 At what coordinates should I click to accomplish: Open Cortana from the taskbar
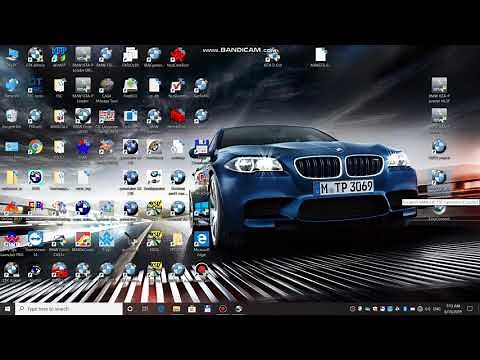coord(130,309)
